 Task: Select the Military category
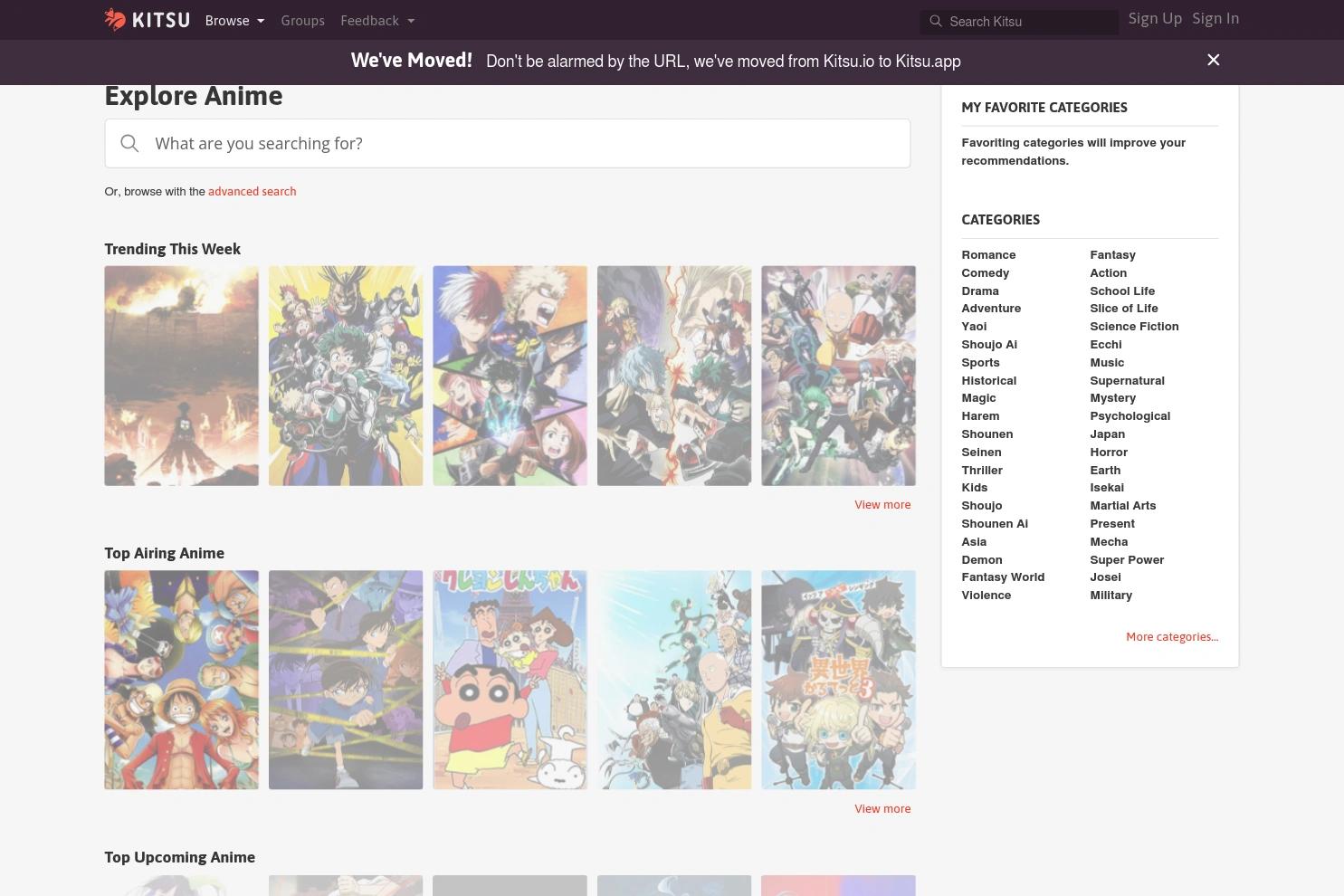click(1110, 595)
